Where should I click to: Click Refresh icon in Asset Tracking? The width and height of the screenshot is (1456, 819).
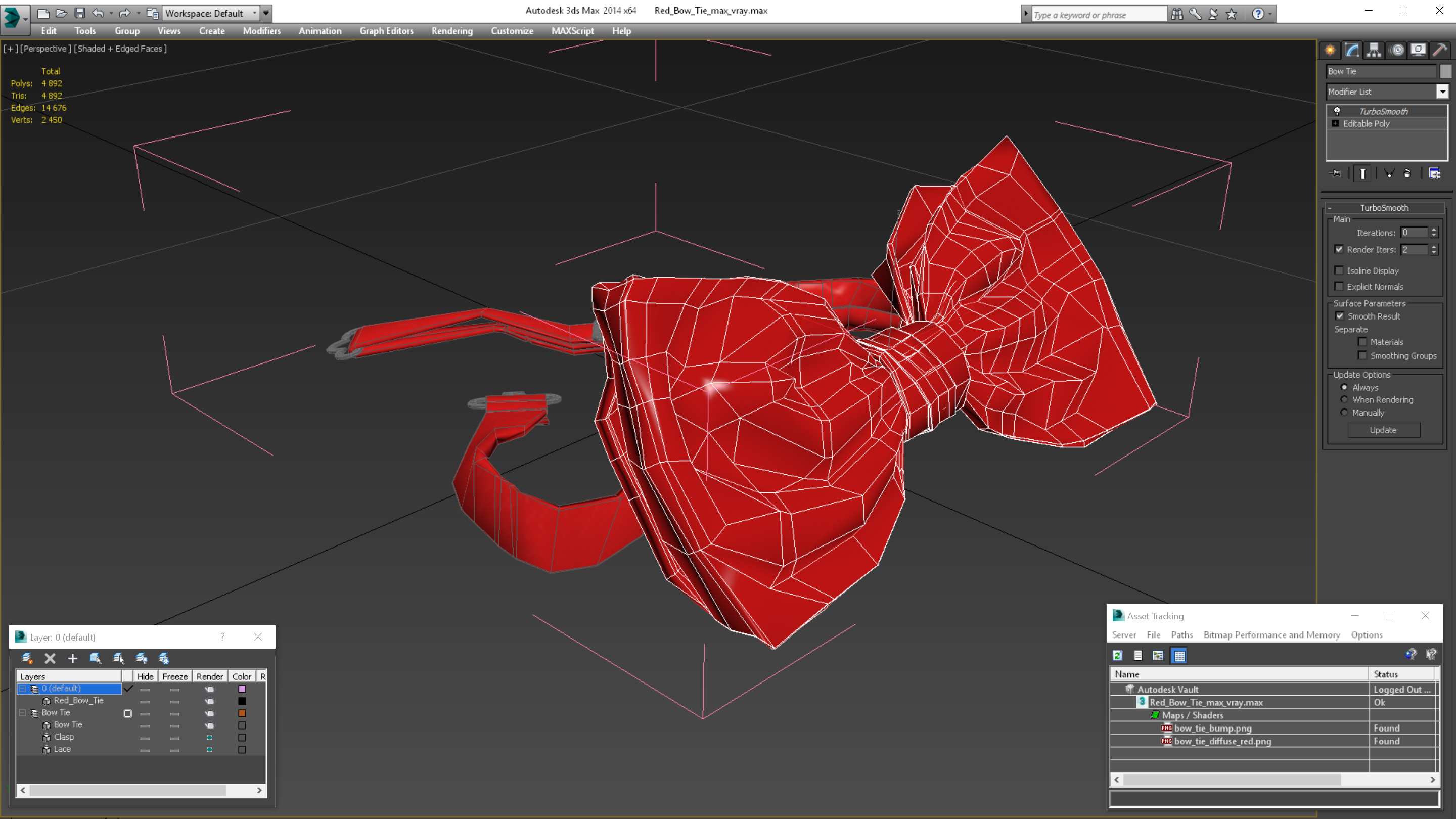1117,656
